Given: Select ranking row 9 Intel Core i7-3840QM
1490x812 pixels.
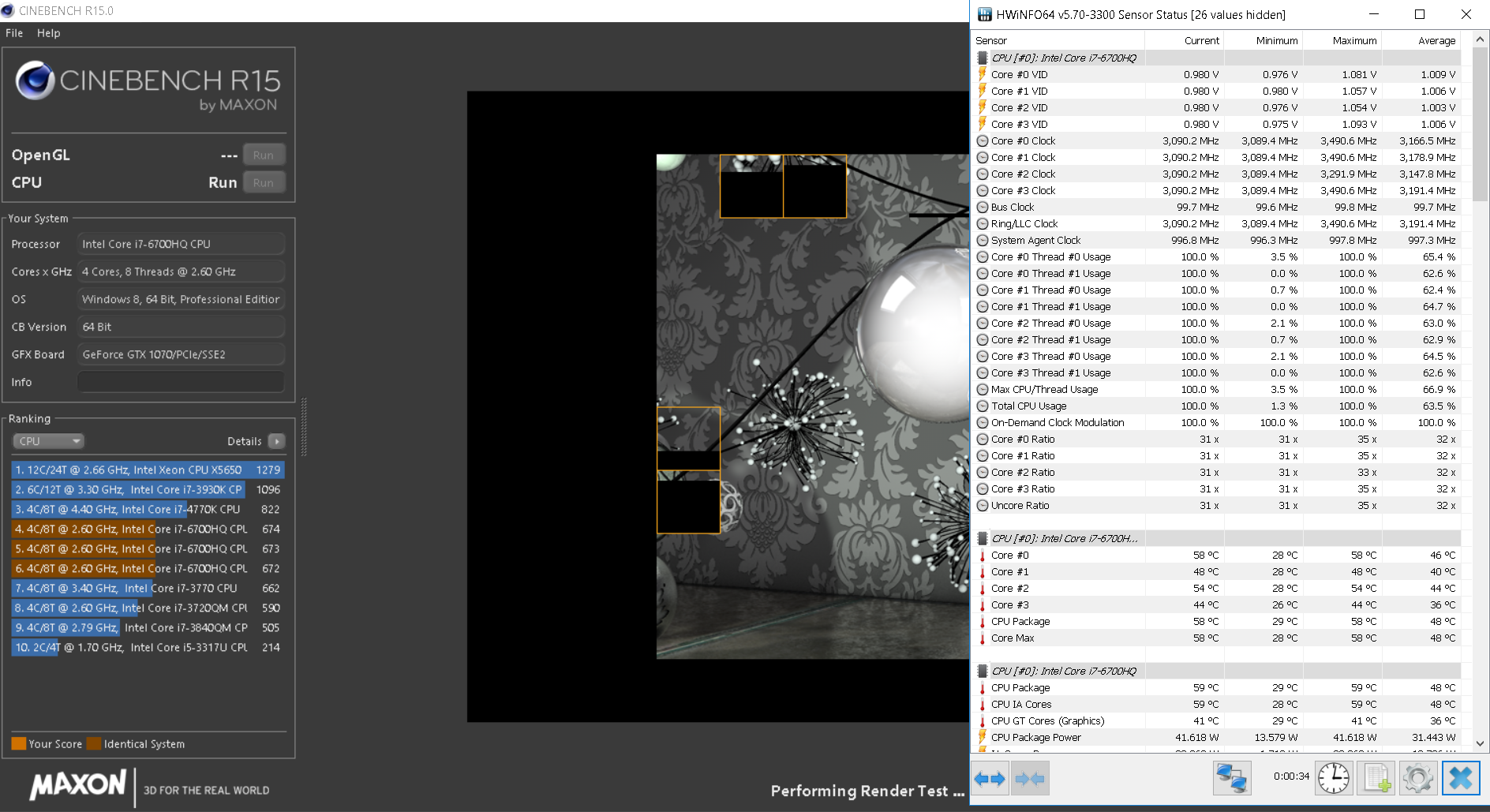Looking at the screenshot, I should click(148, 627).
